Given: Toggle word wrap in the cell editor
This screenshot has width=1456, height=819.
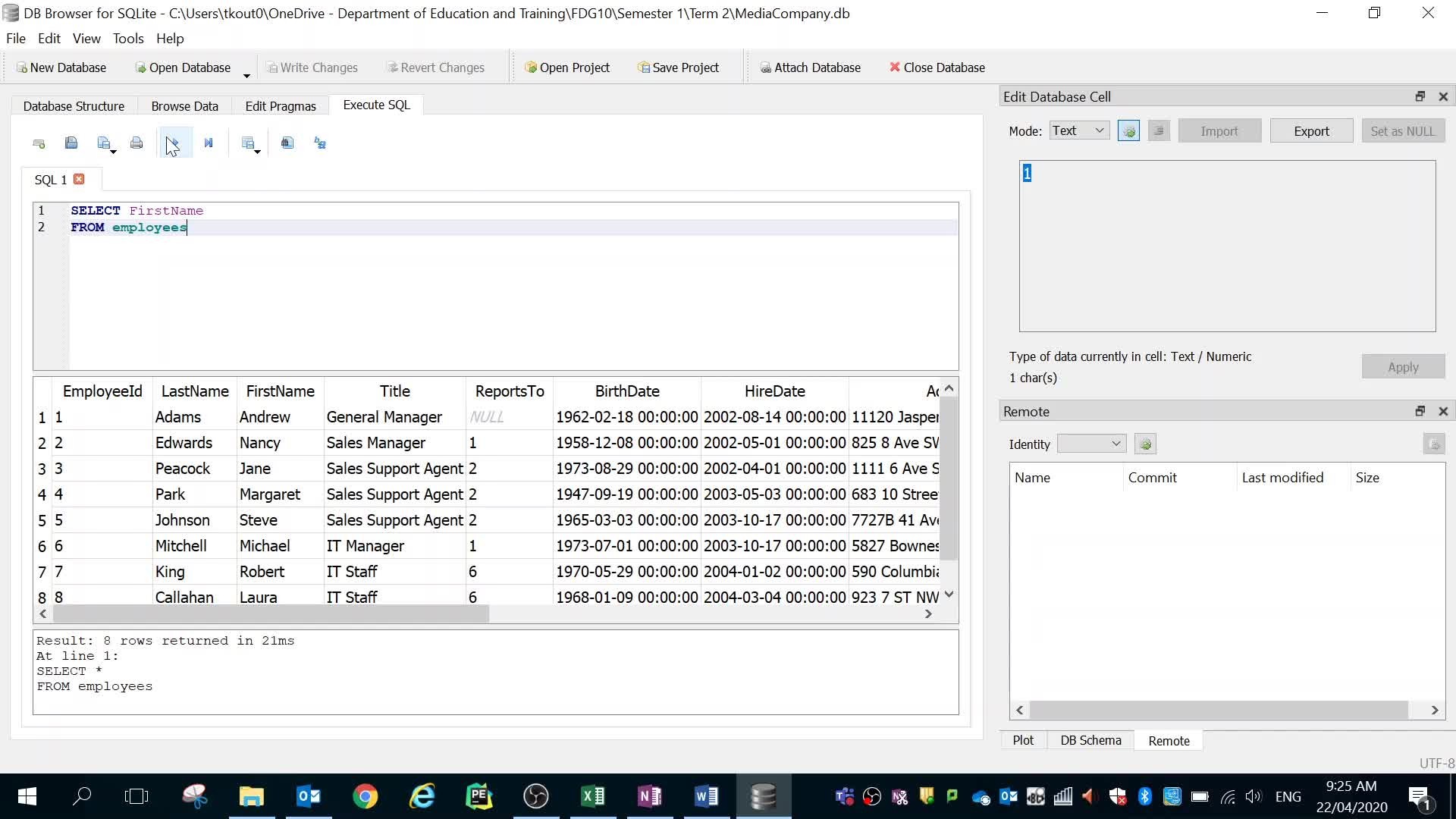Looking at the screenshot, I should 1159,130.
